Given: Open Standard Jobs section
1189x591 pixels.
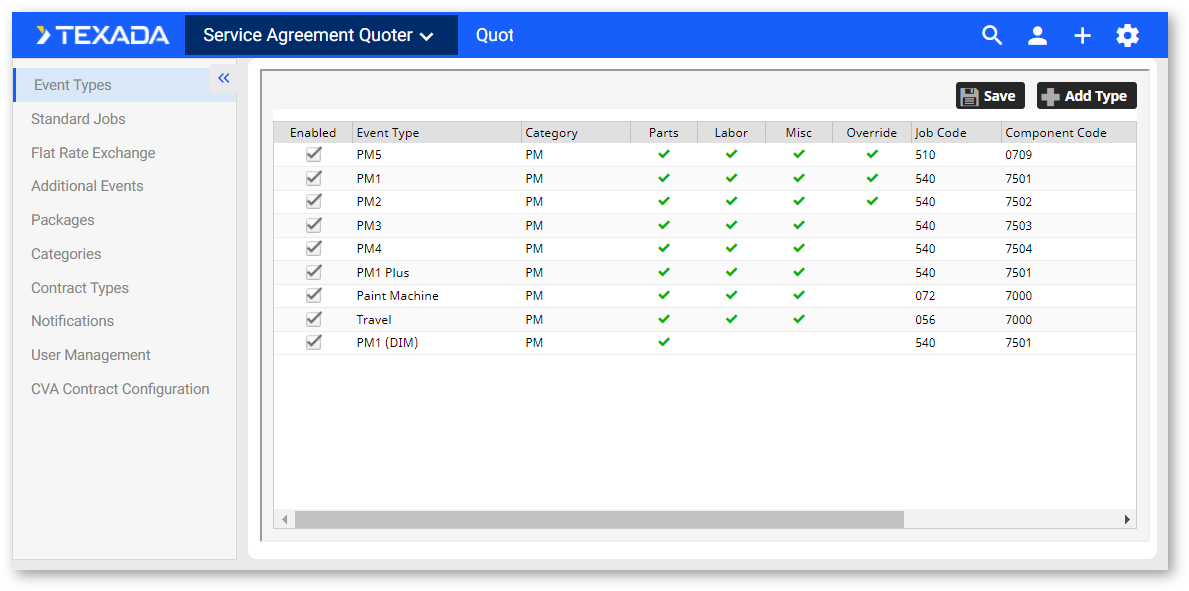Looking at the screenshot, I should pos(78,119).
